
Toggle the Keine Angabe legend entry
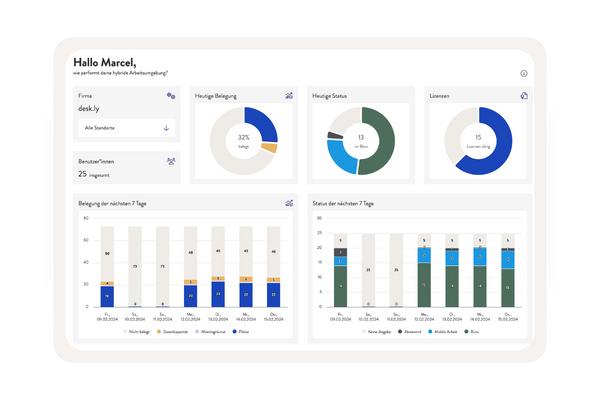coord(376,331)
